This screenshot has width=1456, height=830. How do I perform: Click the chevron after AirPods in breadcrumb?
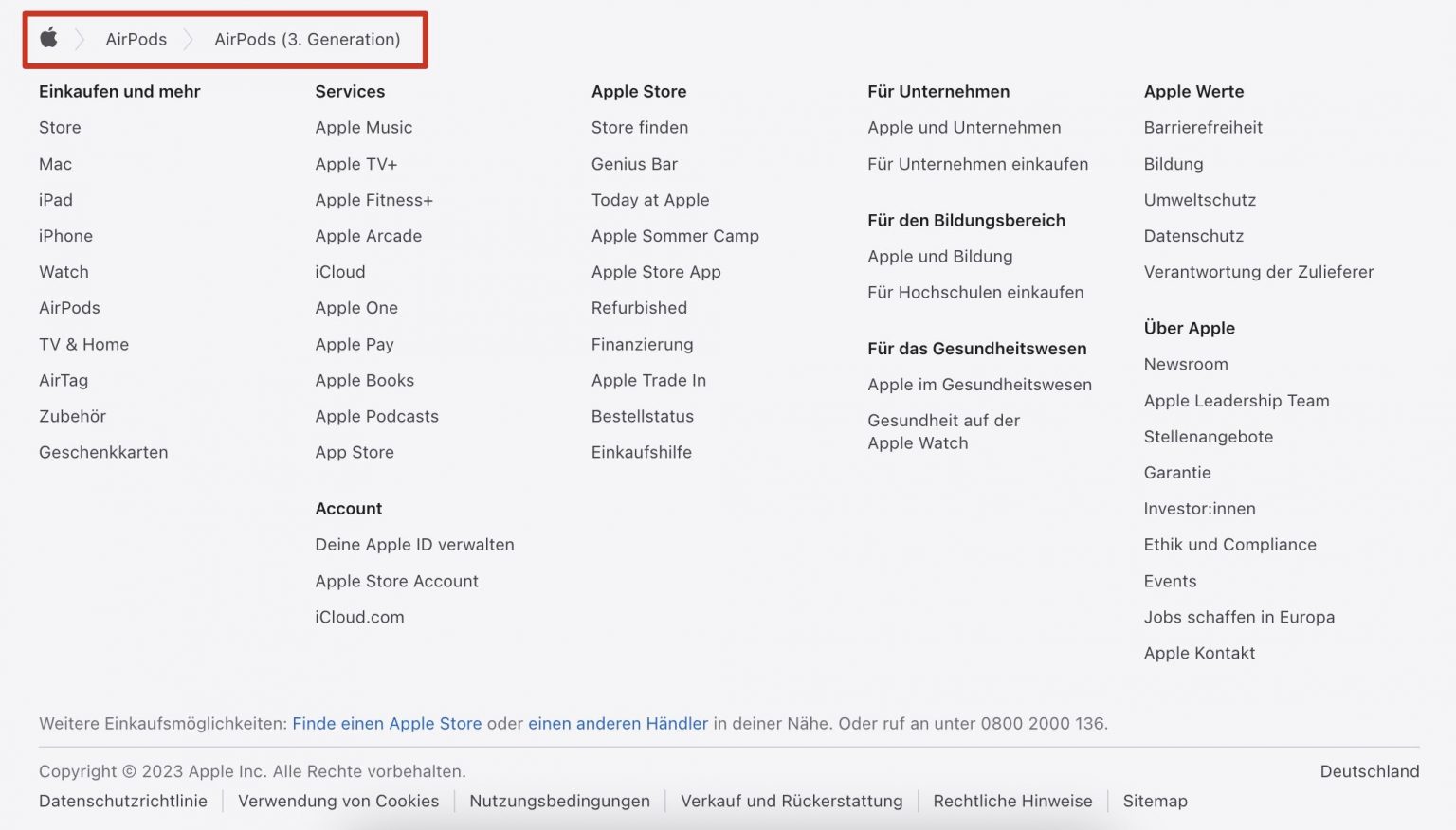(x=188, y=39)
